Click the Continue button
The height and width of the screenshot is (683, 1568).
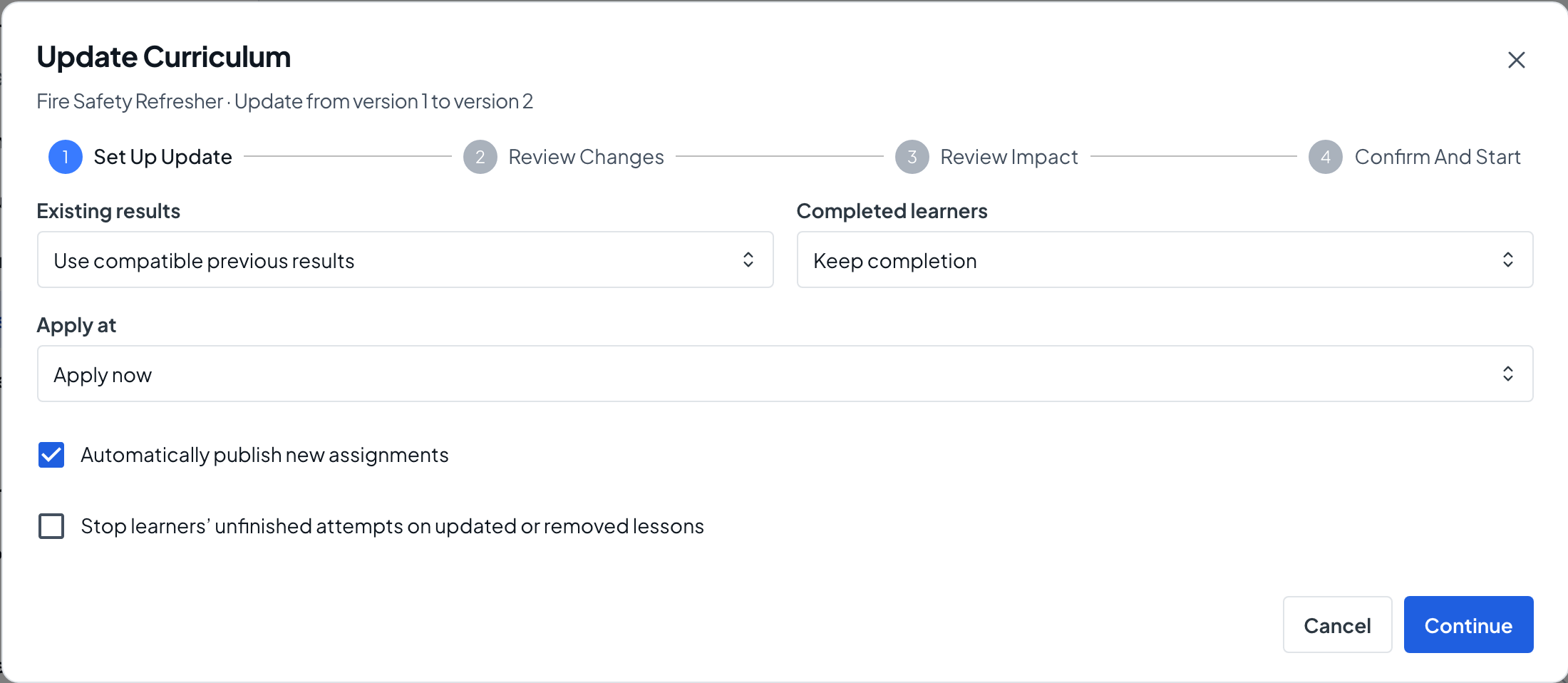click(x=1468, y=625)
